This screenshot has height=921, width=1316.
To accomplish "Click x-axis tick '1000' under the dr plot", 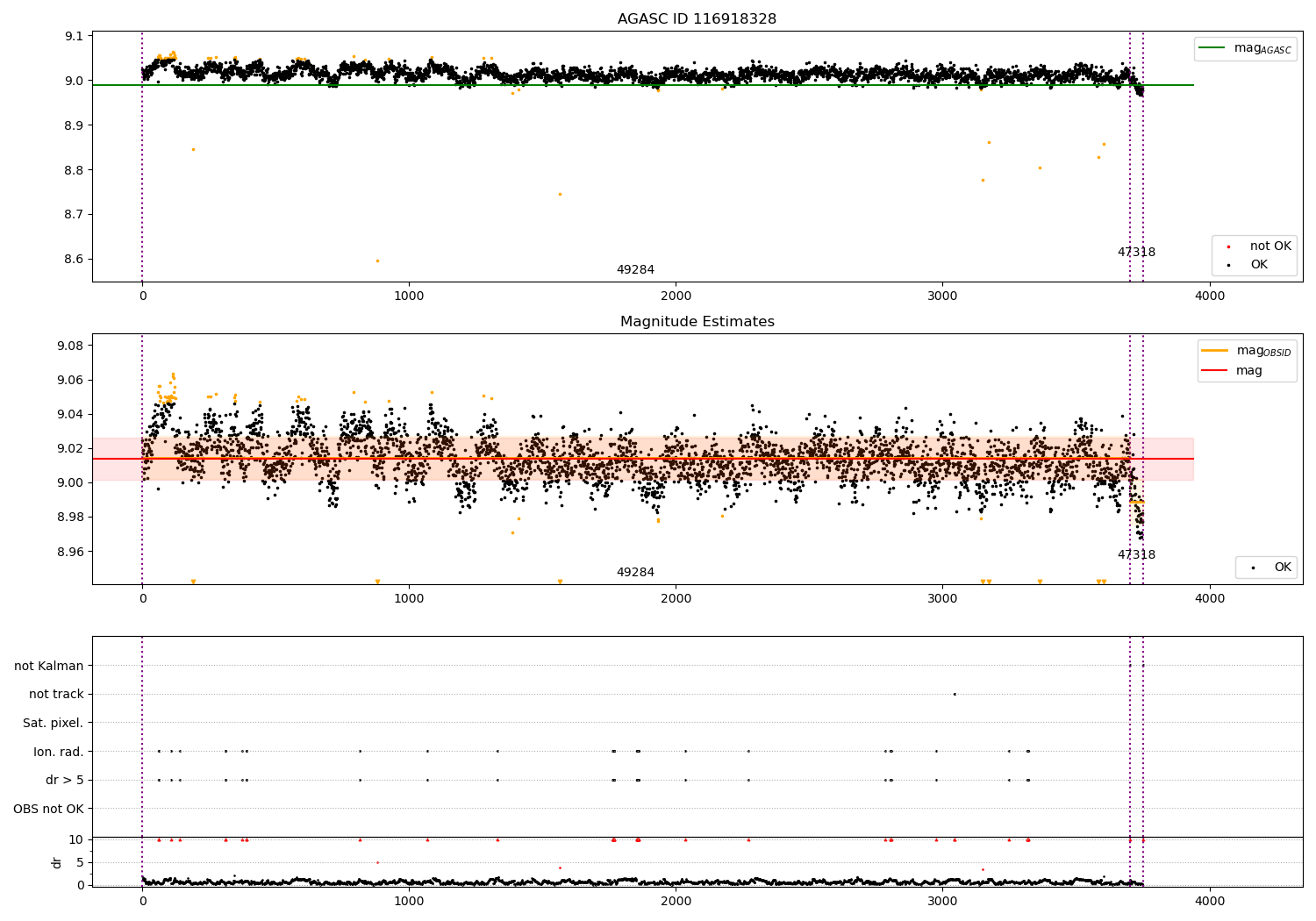I will coord(410,902).
